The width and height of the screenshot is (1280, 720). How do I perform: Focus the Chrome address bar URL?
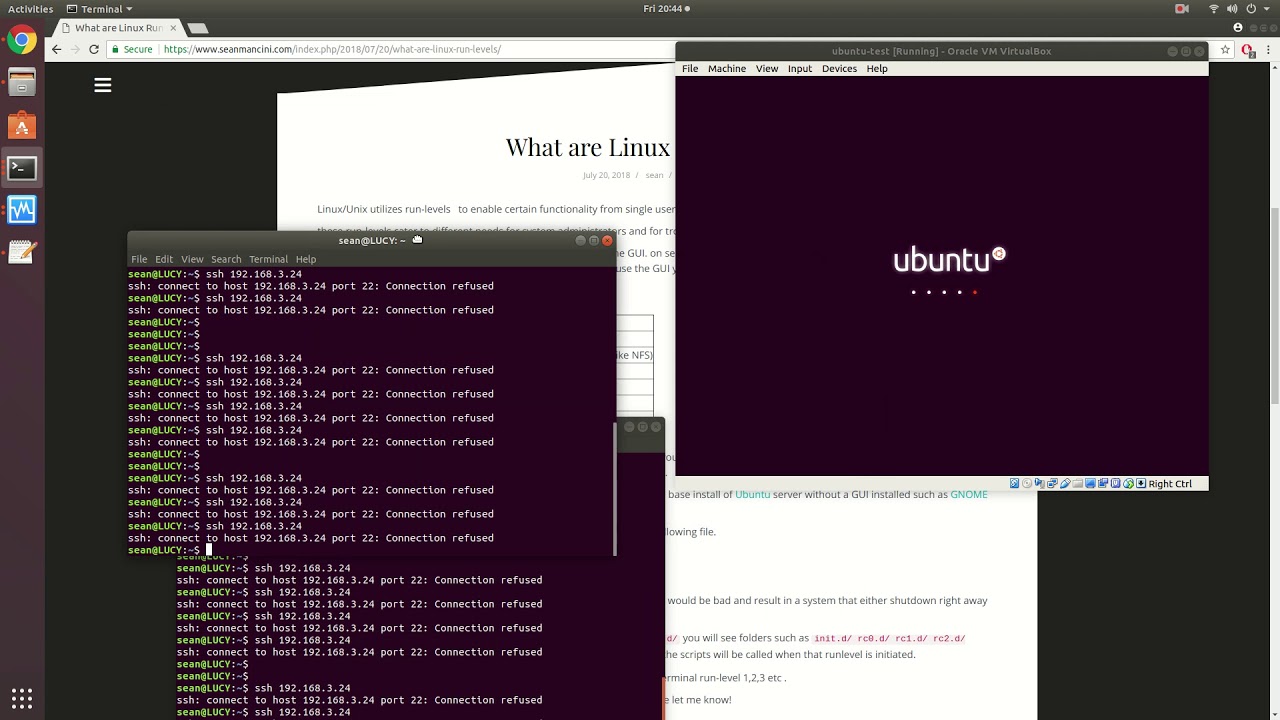[332, 49]
